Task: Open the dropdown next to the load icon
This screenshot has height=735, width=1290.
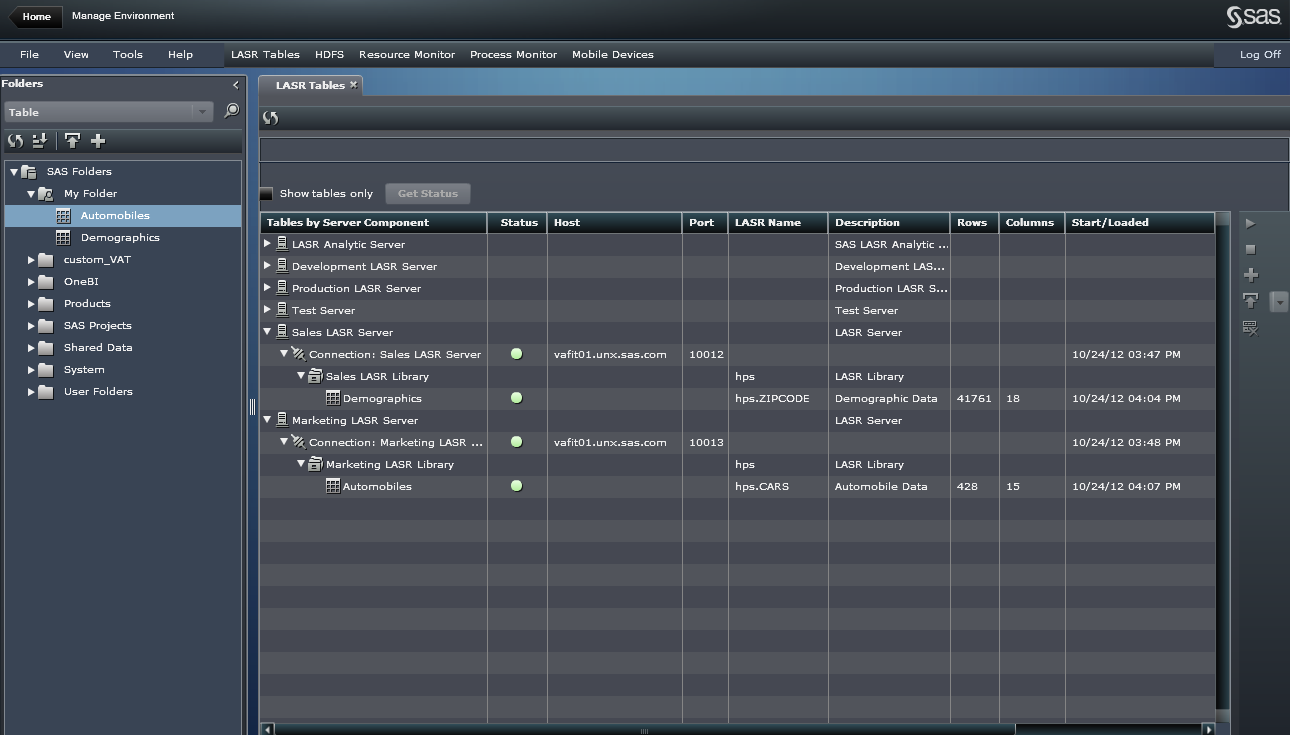Action: (x=1278, y=301)
